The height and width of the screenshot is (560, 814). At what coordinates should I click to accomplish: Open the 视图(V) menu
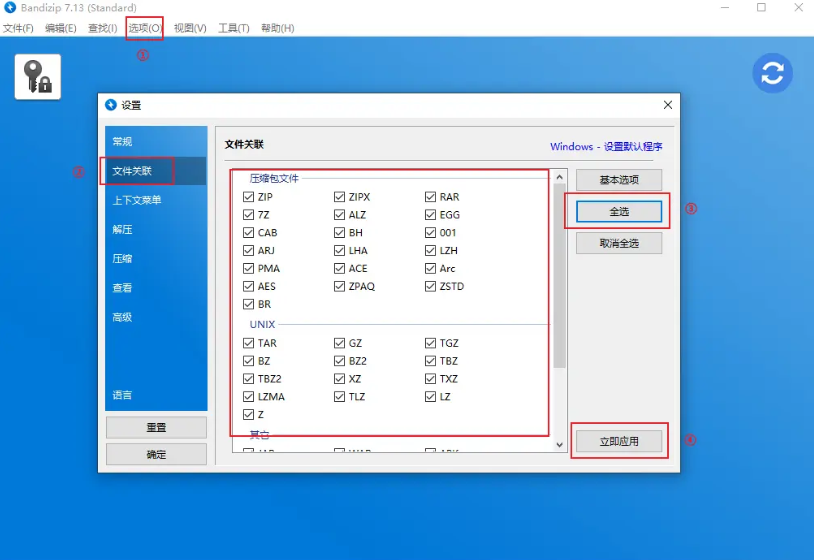click(x=190, y=28)
